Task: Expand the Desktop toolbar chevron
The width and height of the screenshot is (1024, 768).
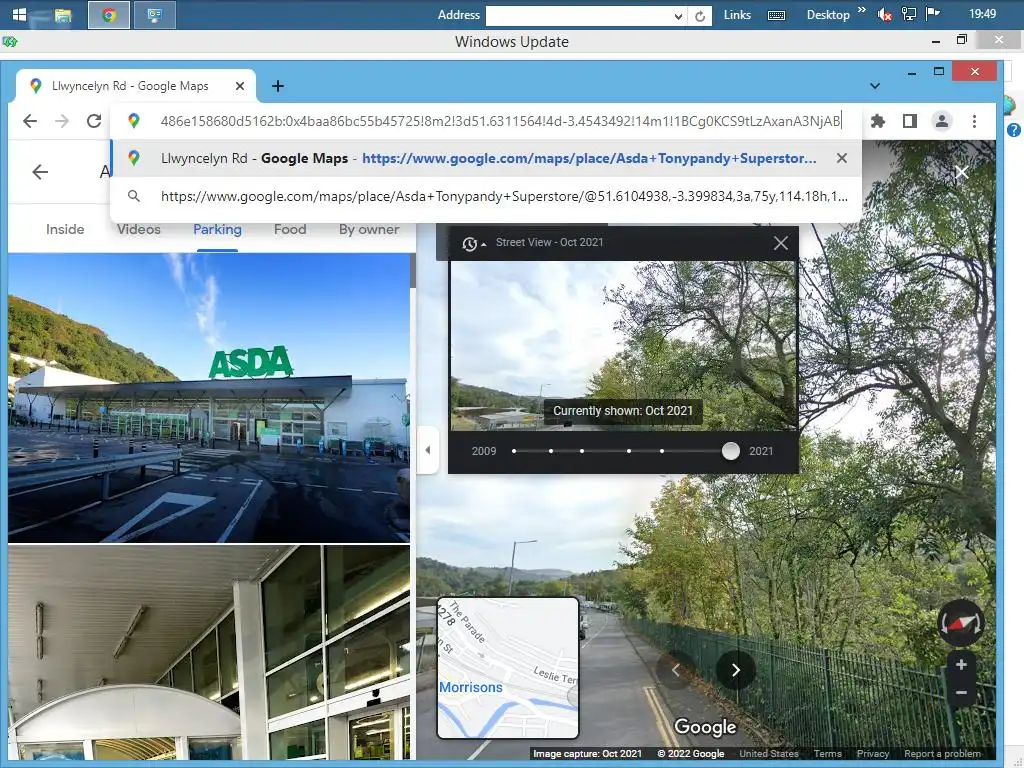Action: (x=861, y=10)
